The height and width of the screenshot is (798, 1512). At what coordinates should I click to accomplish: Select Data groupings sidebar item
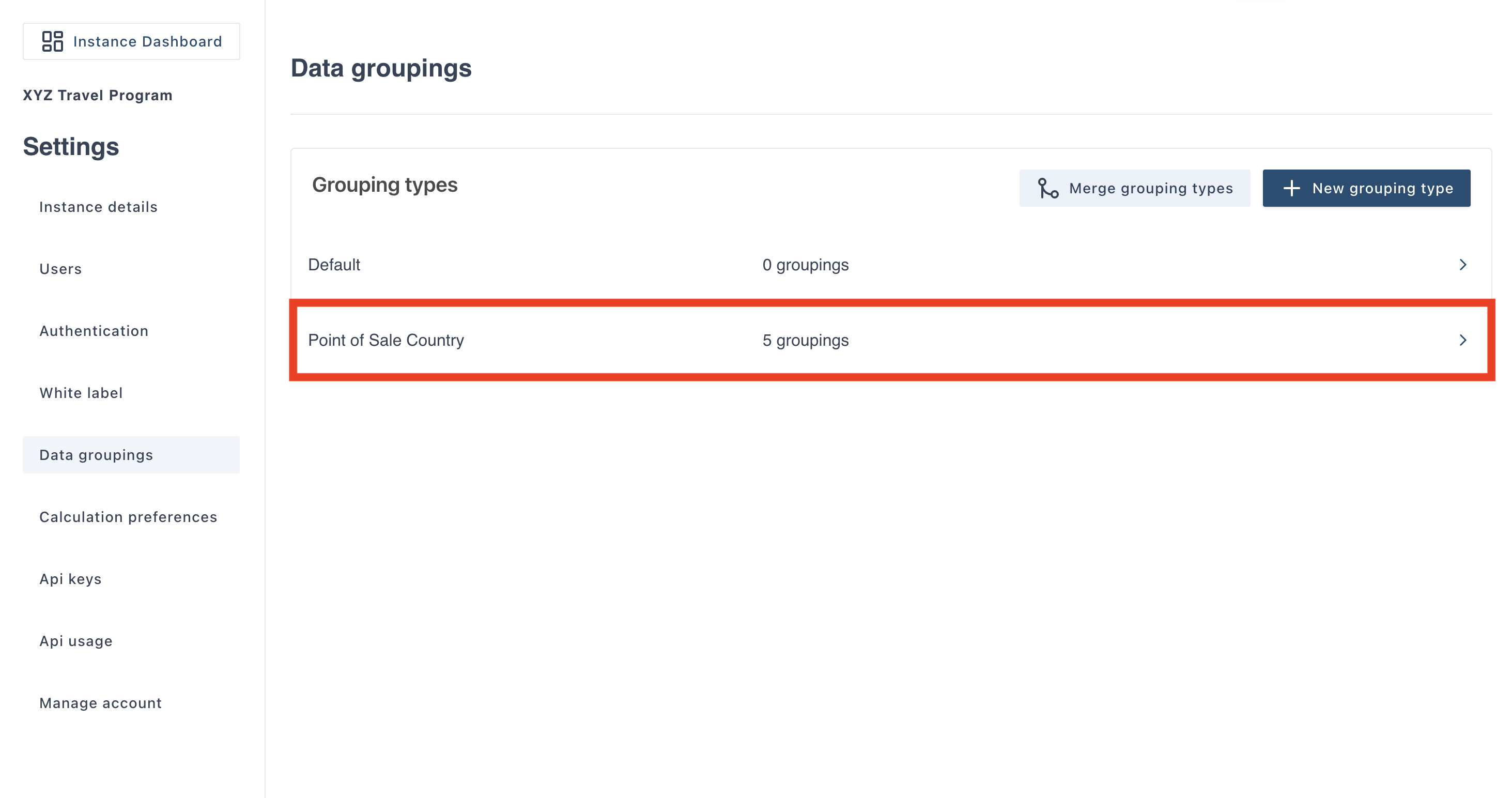tap(96, 455)
